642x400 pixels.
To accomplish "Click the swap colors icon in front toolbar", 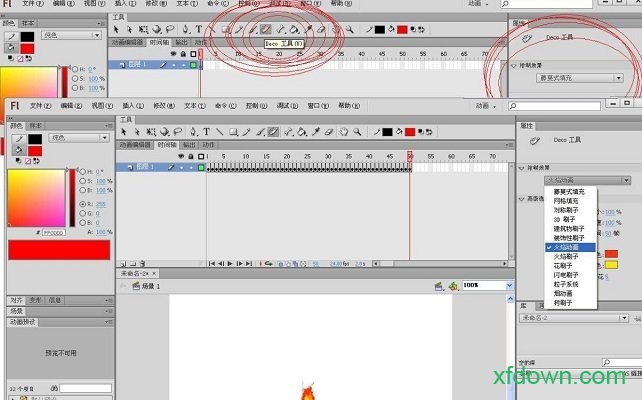I will pyautogui.click(x=429, y=132).
